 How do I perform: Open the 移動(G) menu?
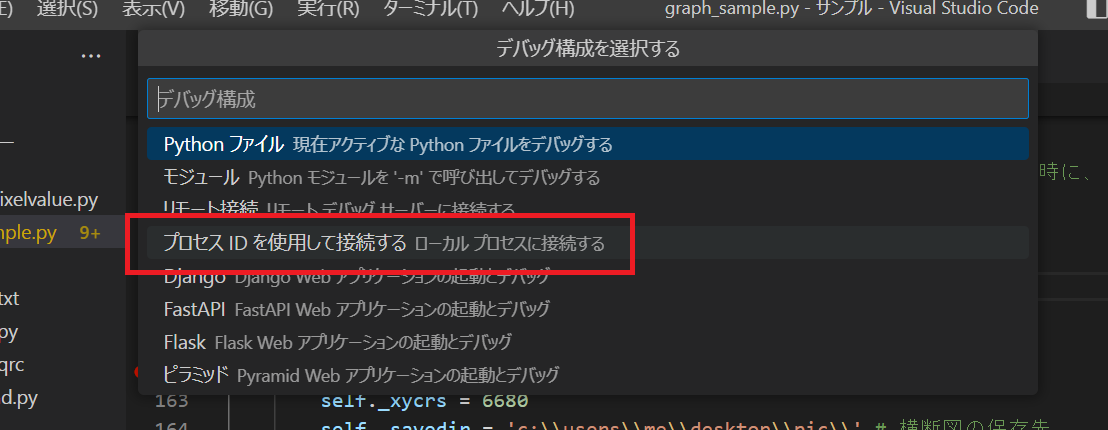tap(240, 9)
